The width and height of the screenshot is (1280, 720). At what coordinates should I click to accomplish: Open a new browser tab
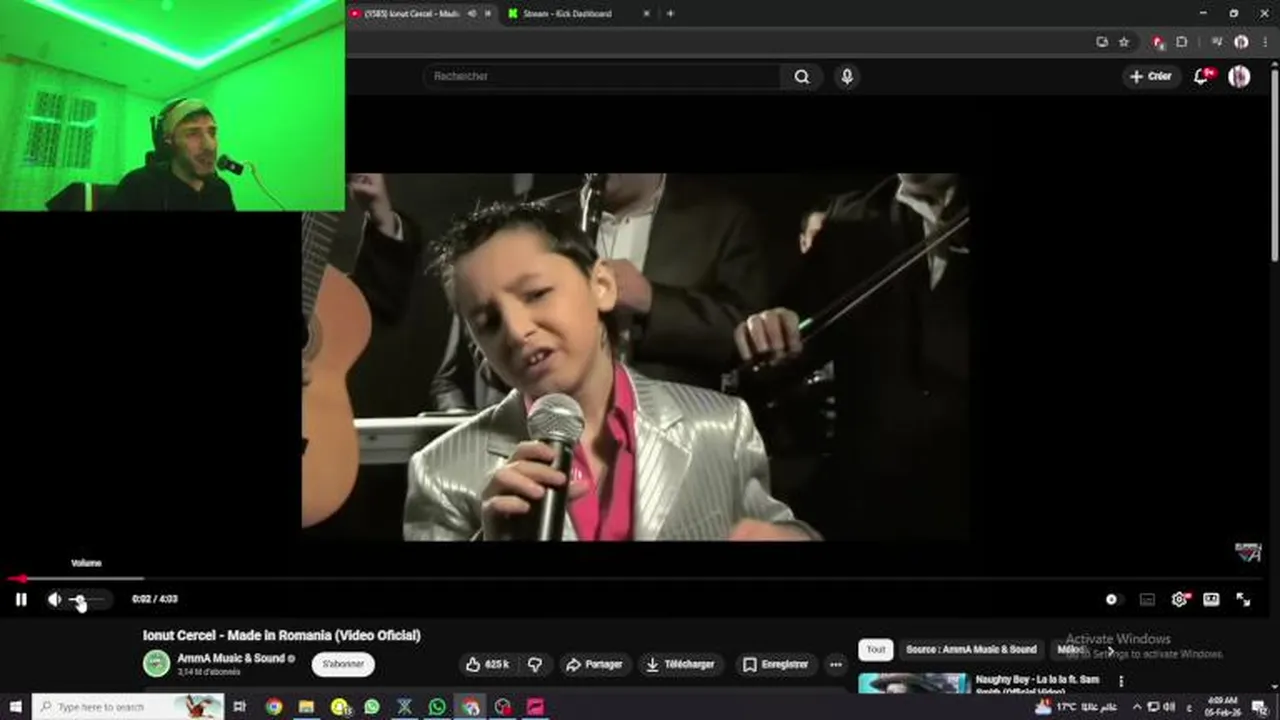coord(670,13)
